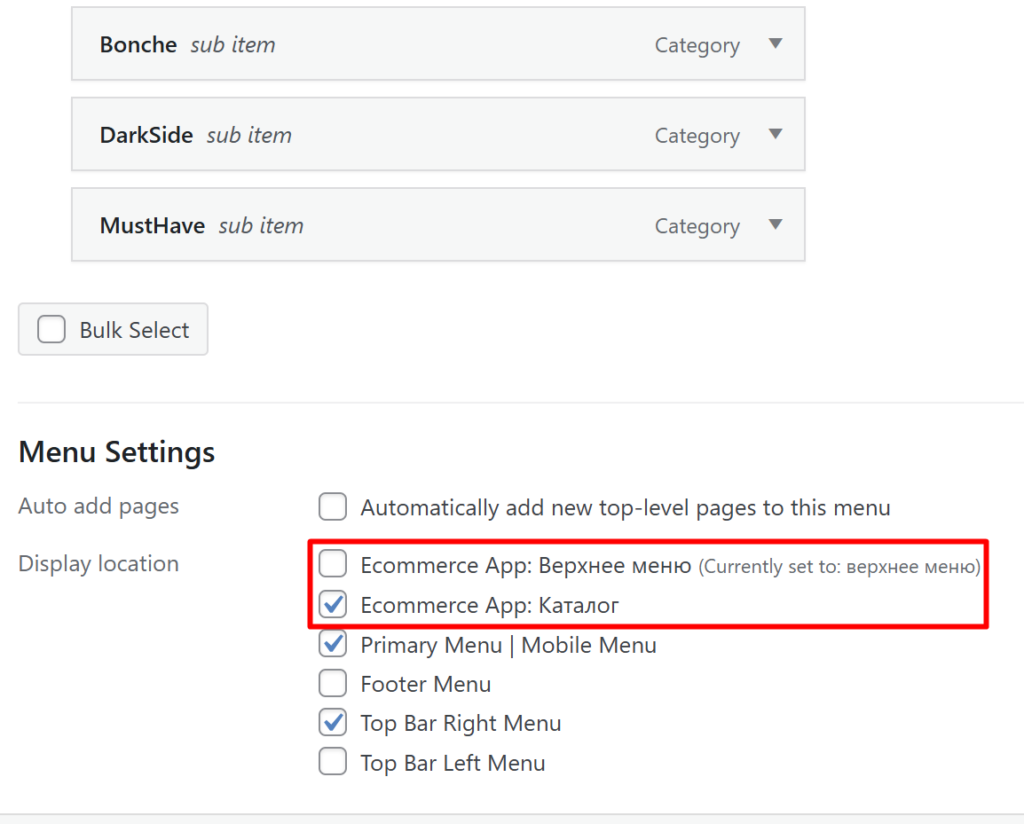Image resolution: width=1024 pixels, height=824 pixels.
Task: Expand the MustHave menu item arrow
Action: 775,225
